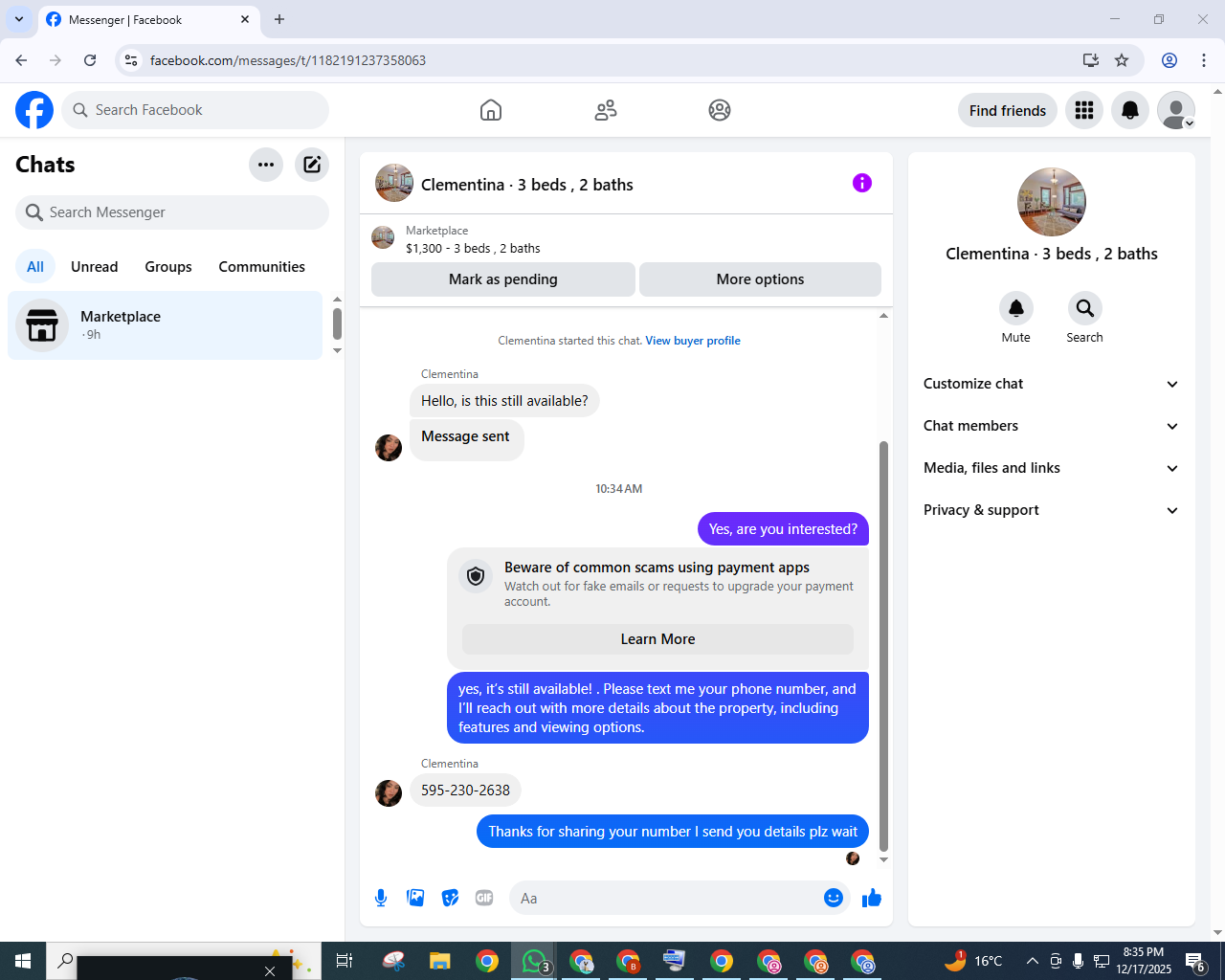Image resolution: width=1225 pixels, height=980 pixels.
Task: Choose a sticker icon
Action: [450, 898]
